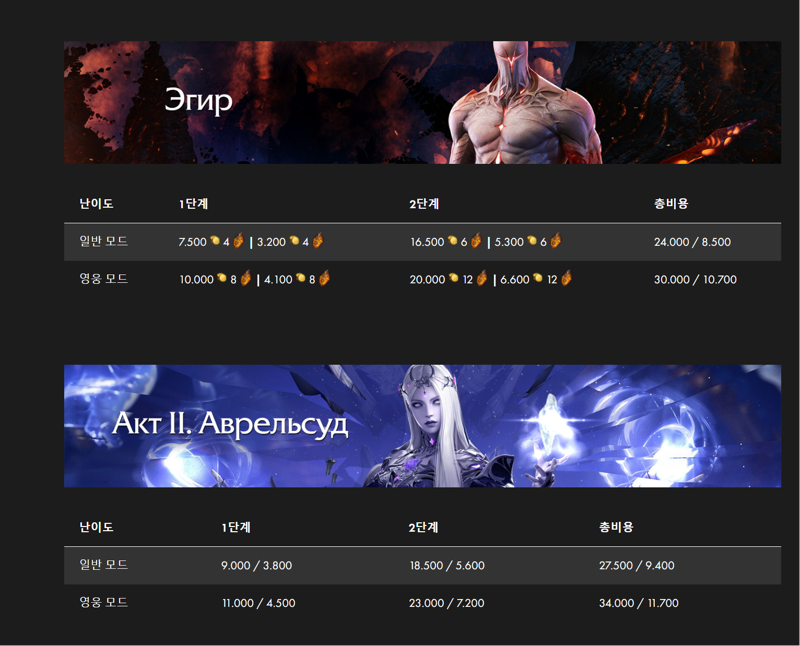Screen dimensions: 800x646
Task: Click the 23.000 / 7.200 cell
Action: tap(446, 603)
